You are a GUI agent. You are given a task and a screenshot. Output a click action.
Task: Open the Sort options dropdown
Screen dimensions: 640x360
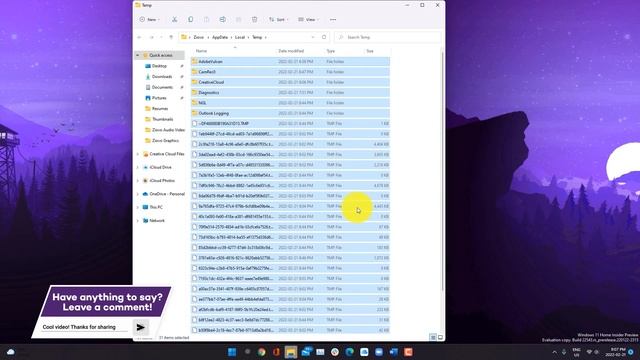(x=278, y=20)
